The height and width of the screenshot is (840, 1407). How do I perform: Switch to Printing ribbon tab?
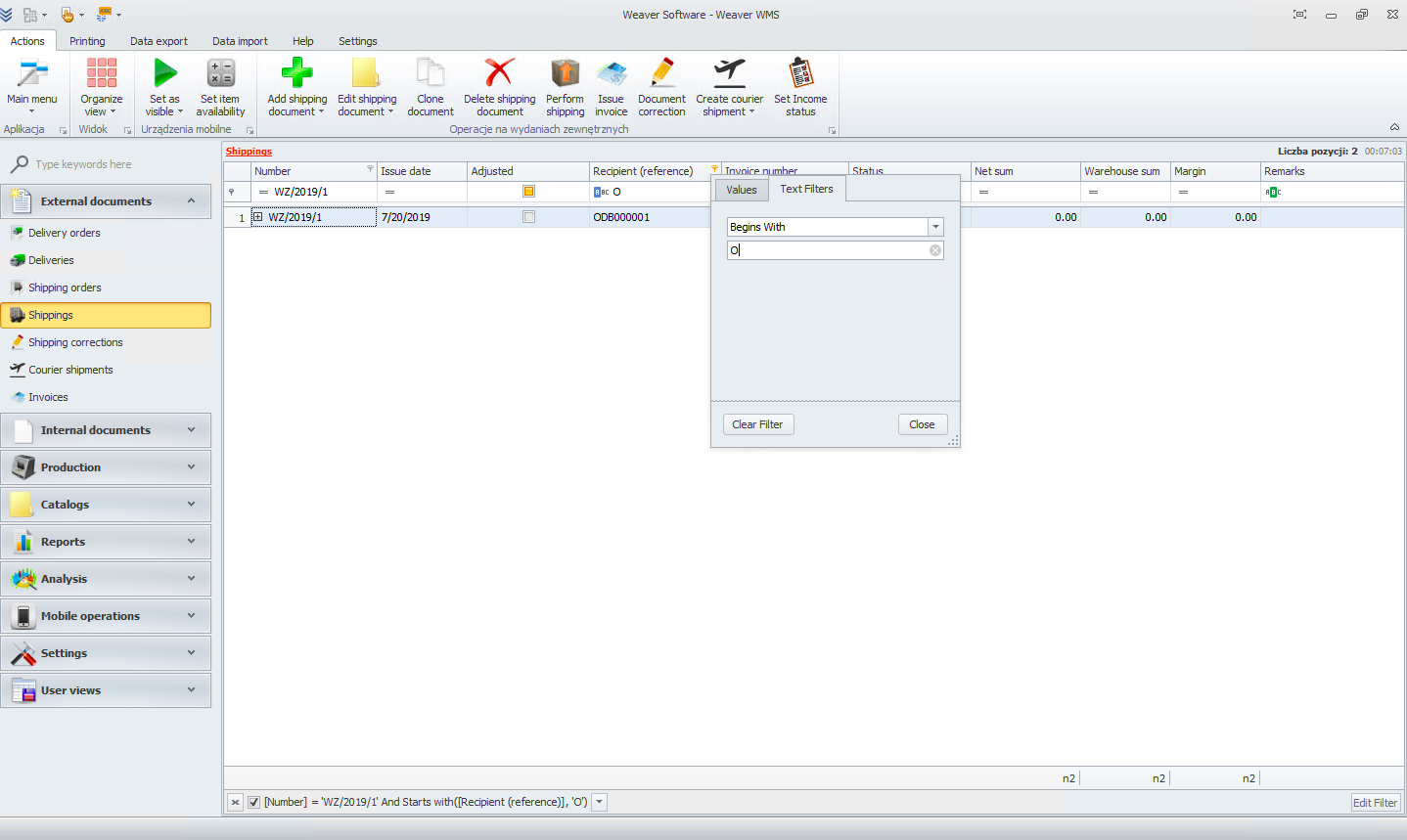coord(87,41)
